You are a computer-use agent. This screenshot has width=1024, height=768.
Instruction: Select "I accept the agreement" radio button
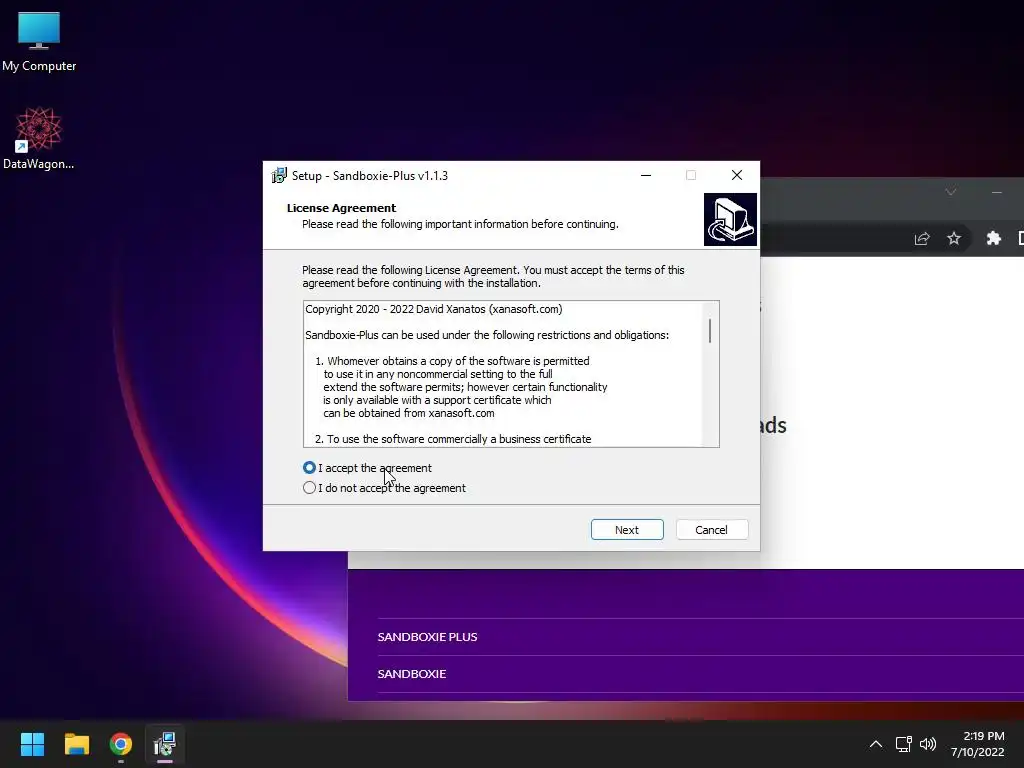pos(310,468)
